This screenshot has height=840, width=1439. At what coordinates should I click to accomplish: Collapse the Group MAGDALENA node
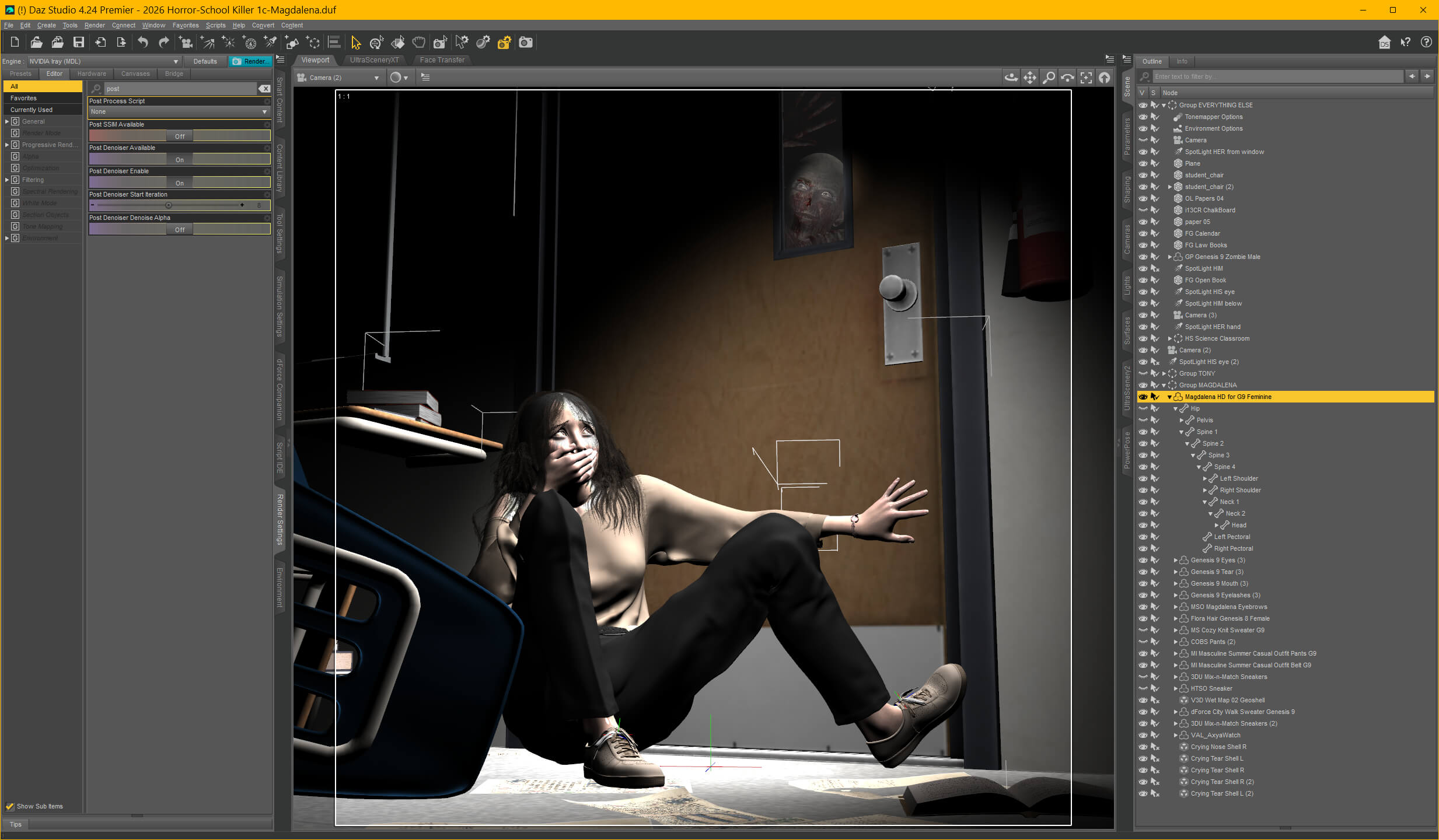coord(1164,385)
